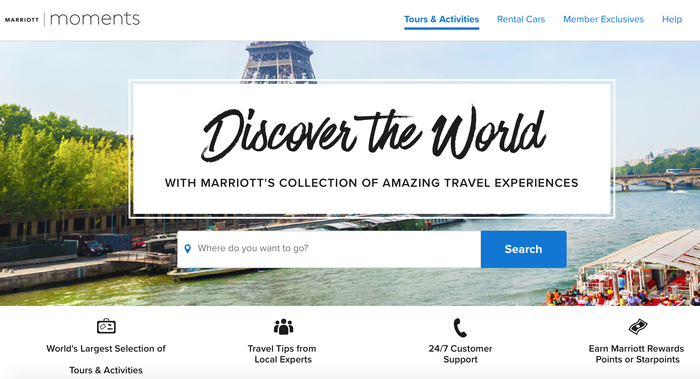The width and height of the screenshot is (700, 379).
Task: Open the Tours & Activities tab
Action: point(442,19)
